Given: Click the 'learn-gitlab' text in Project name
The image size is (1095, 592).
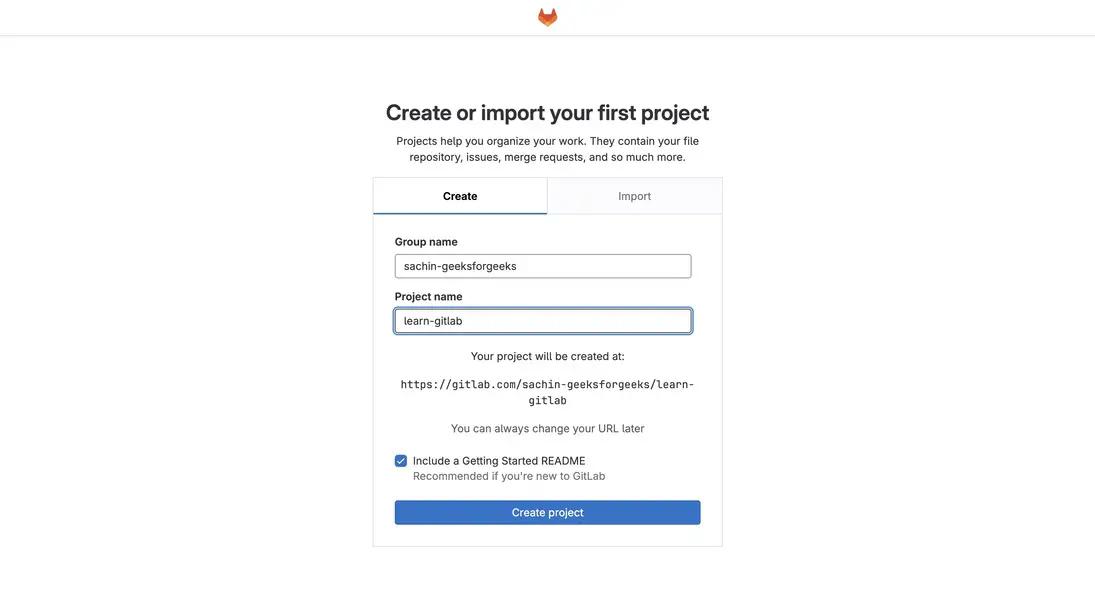Looking at the screenshot, I should tap(433, 321).
